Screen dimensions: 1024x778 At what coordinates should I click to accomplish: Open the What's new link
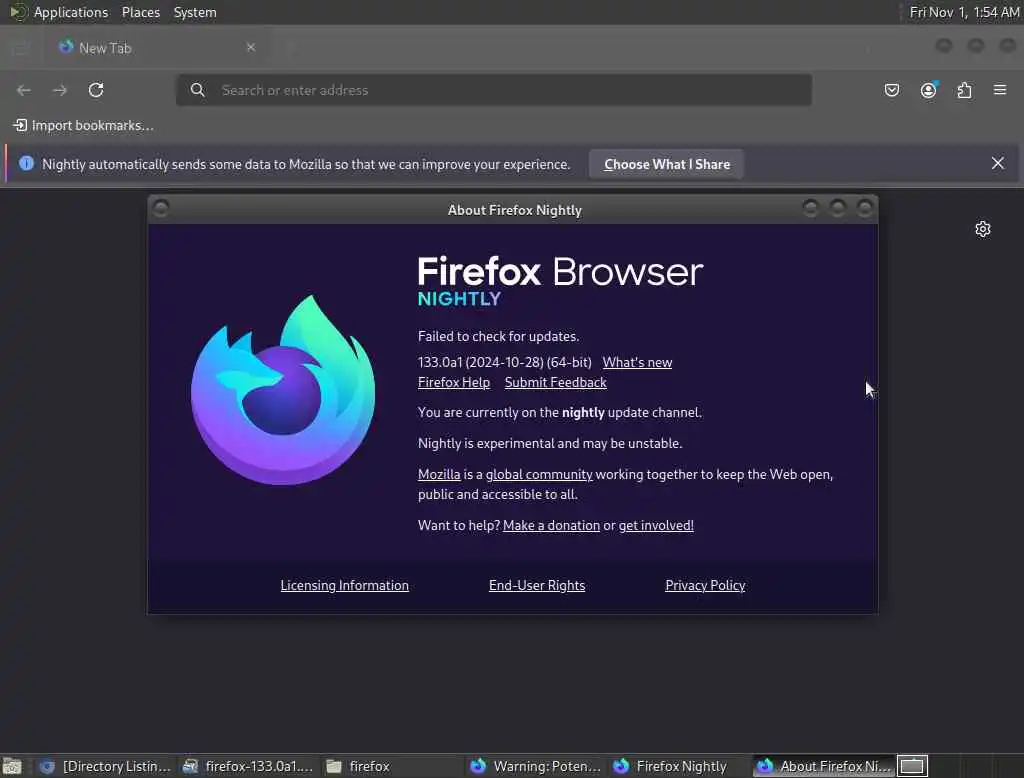pyautogui.click(x=637, y=363)
